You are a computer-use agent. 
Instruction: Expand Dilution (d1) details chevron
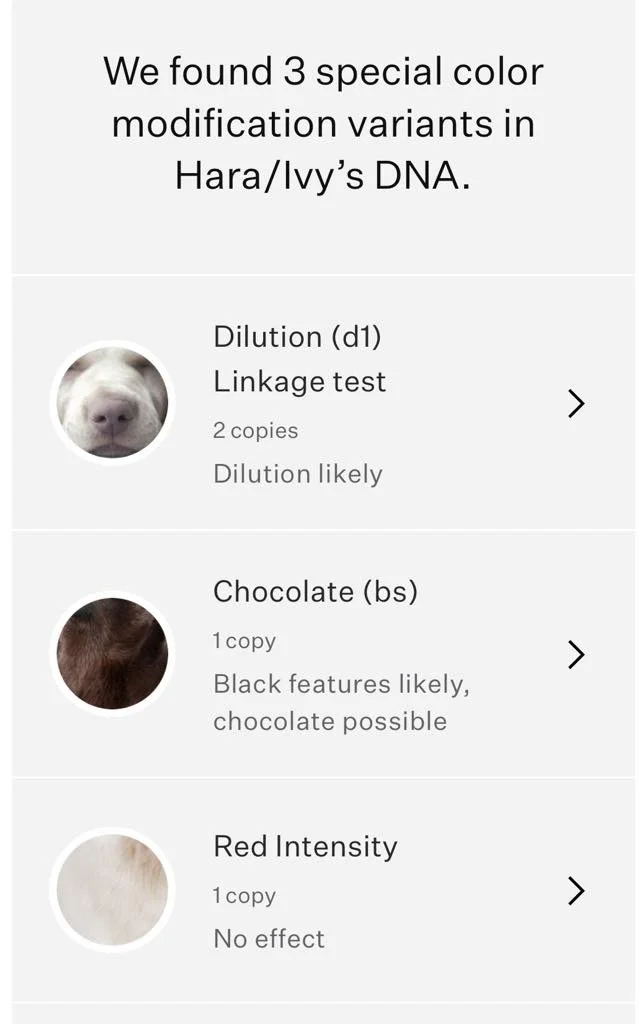(576, 404)
